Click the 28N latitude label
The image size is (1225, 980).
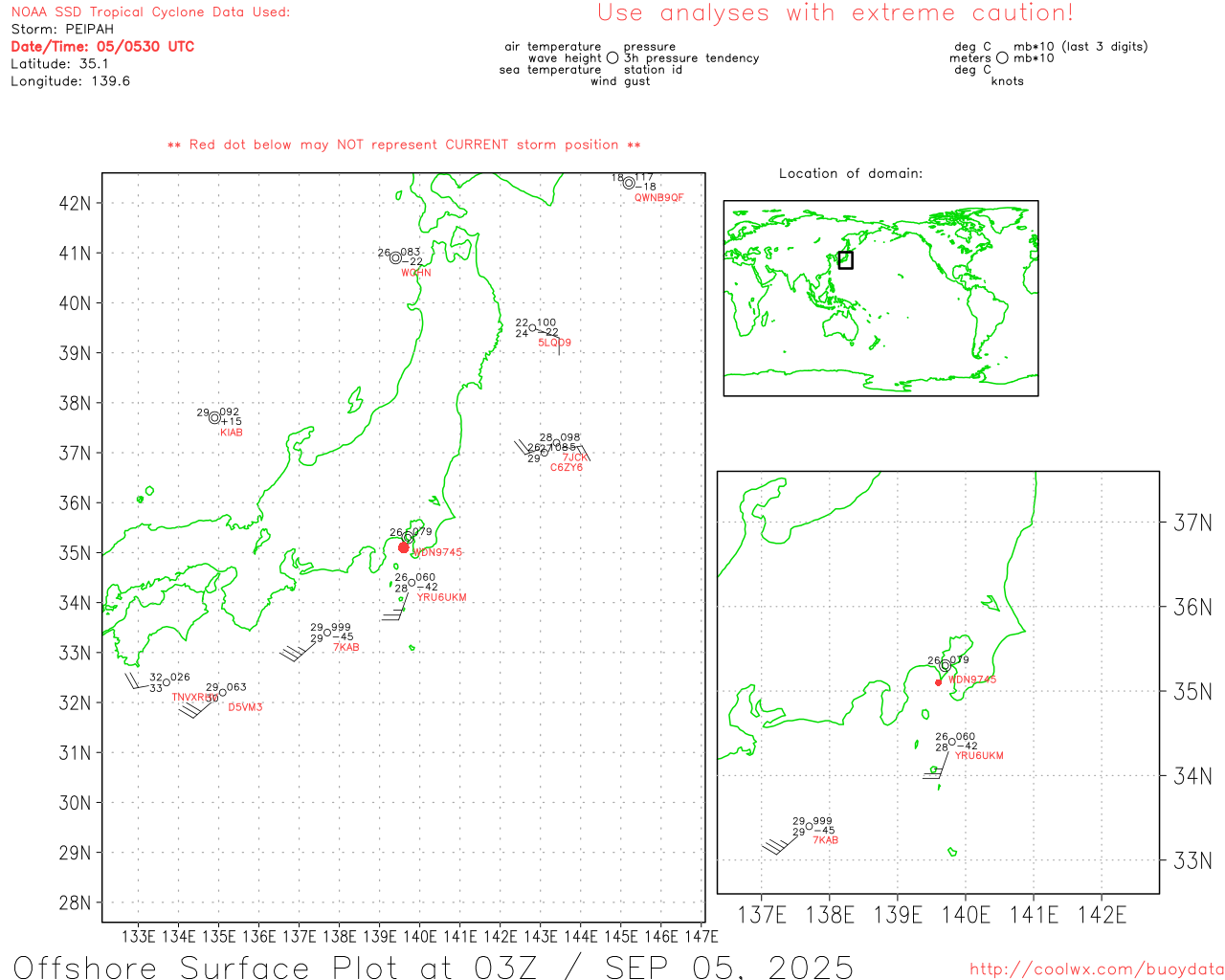coord(76,902)
